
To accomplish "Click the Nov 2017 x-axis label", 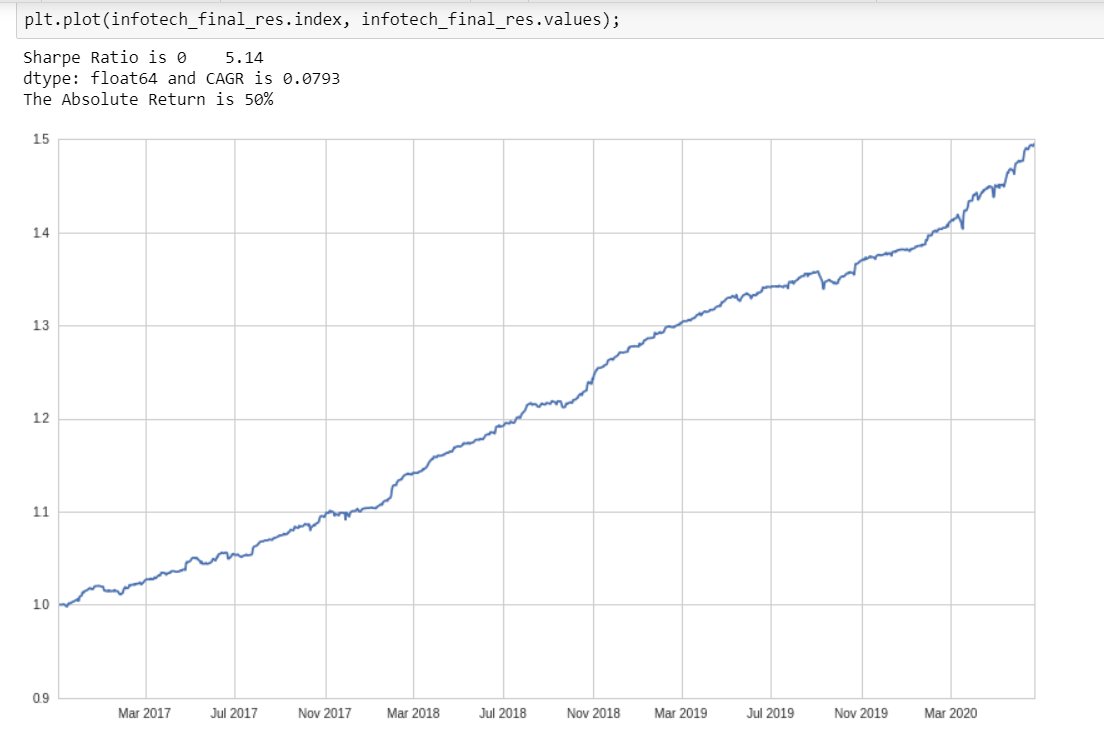I will tap(323, 714).
